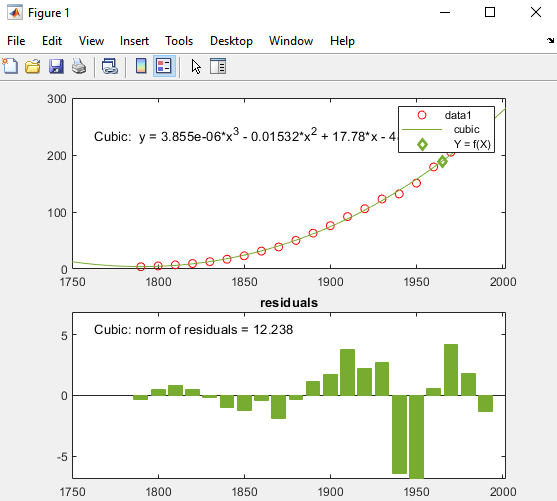Activate the Edit Plot arrow tool
The width and height of the screenshot is (557, 501).
196,66
